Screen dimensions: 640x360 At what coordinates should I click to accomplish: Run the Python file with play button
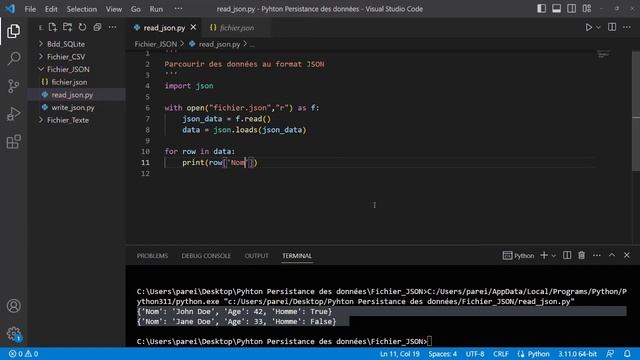click(589, 27)
